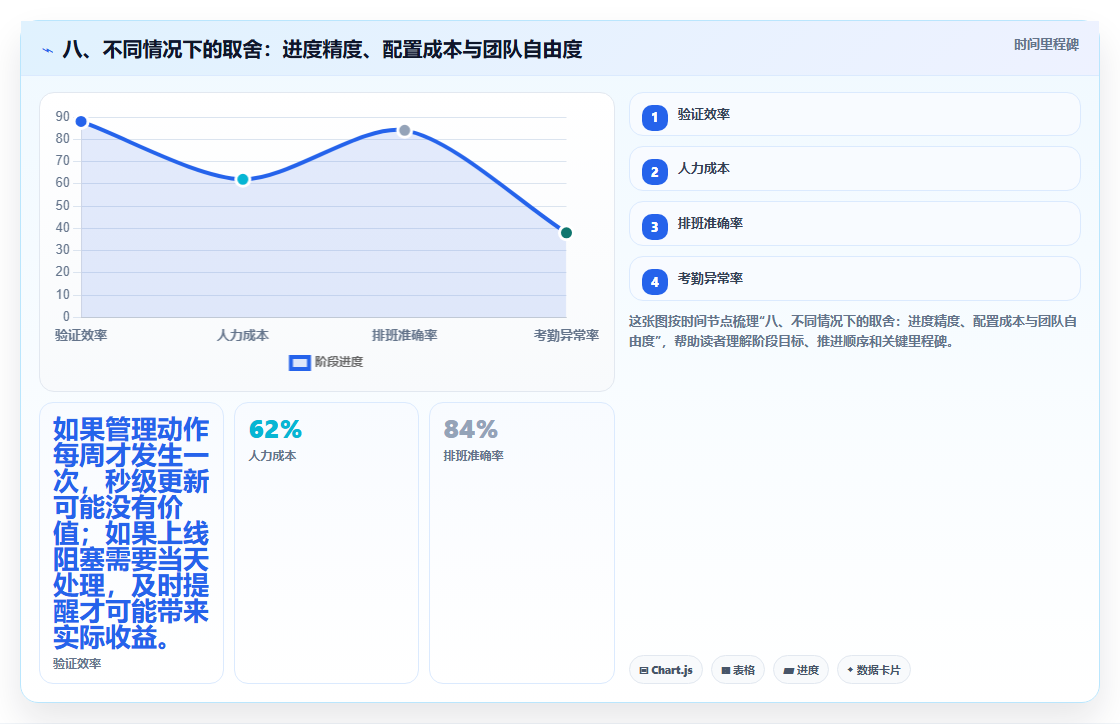1120x724 pixels.
Task: Click the y-axis value 0
Action: pyautogui.click(x=66, y=316)
